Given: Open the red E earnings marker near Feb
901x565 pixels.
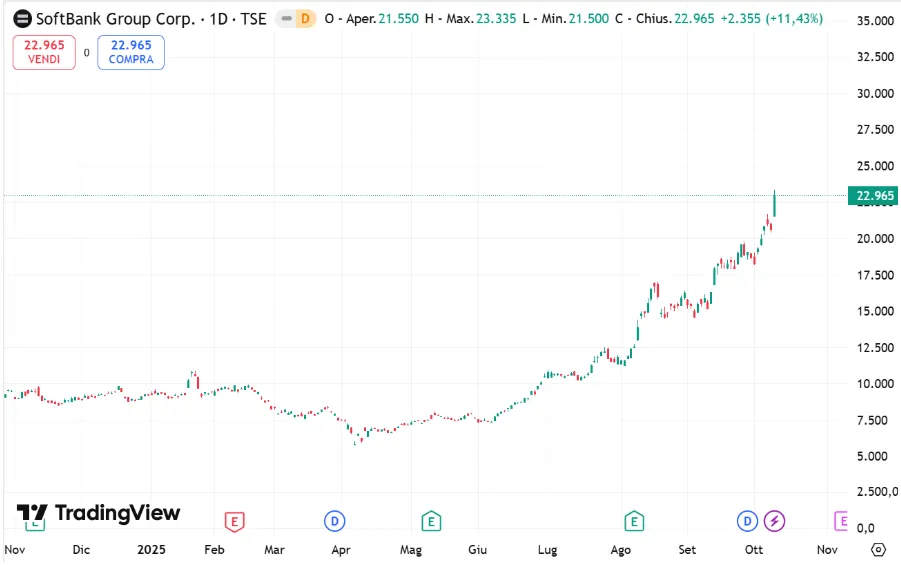Looking at the screenshot, I should tap(234, 521).
